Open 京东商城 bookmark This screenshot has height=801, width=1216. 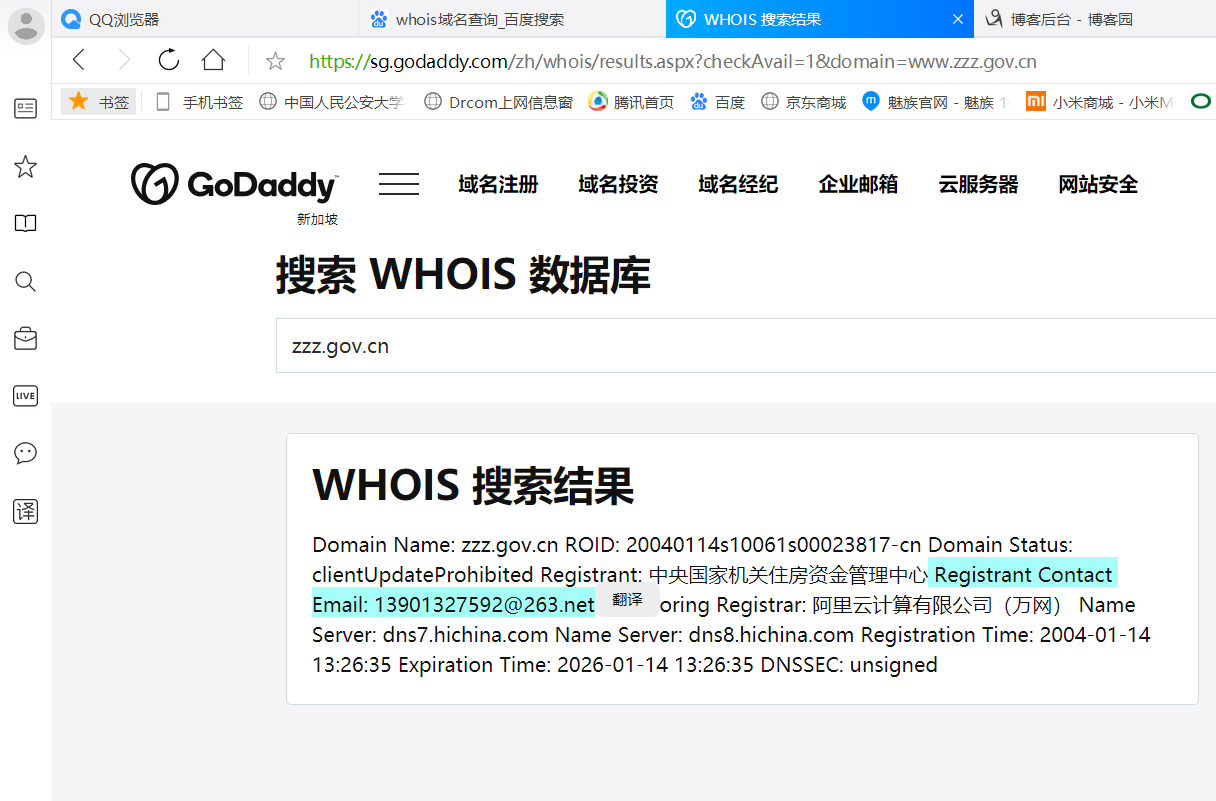(x=804, y=101)
